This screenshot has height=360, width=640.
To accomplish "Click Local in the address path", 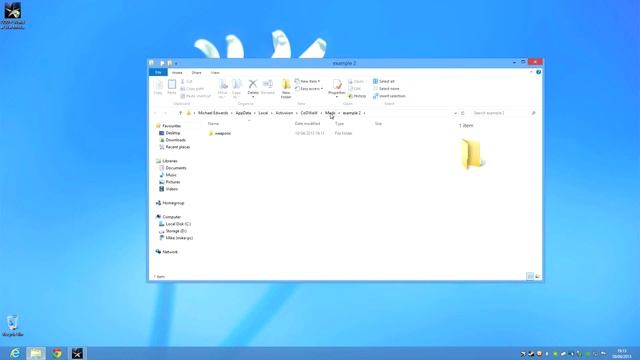I will (263, 113).
